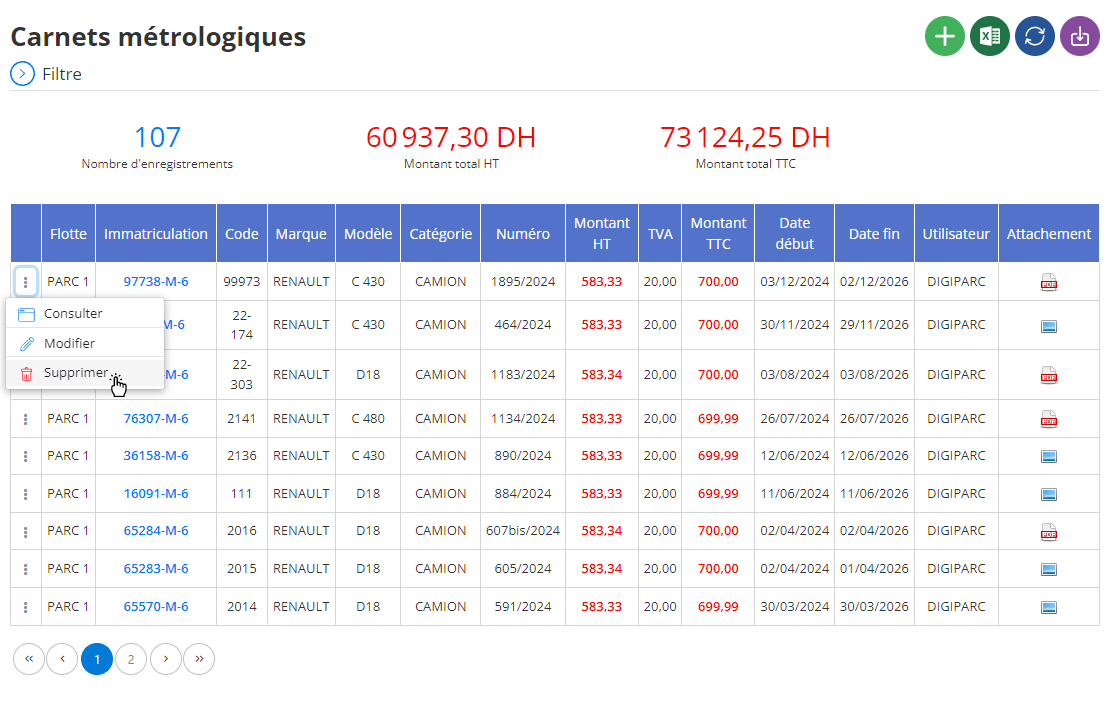
Task: Open PDF attachment for record 1134/2024
Action: pos(1048,419)
